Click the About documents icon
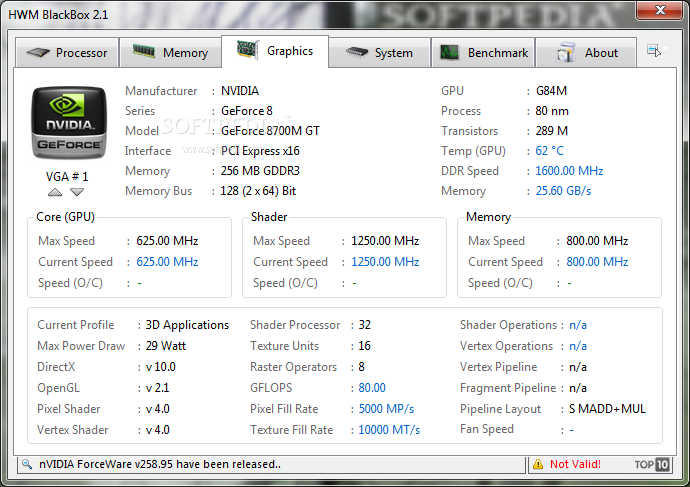Viewport: 690px width, 487px height. pyautogui.click(x=566, y=52)
